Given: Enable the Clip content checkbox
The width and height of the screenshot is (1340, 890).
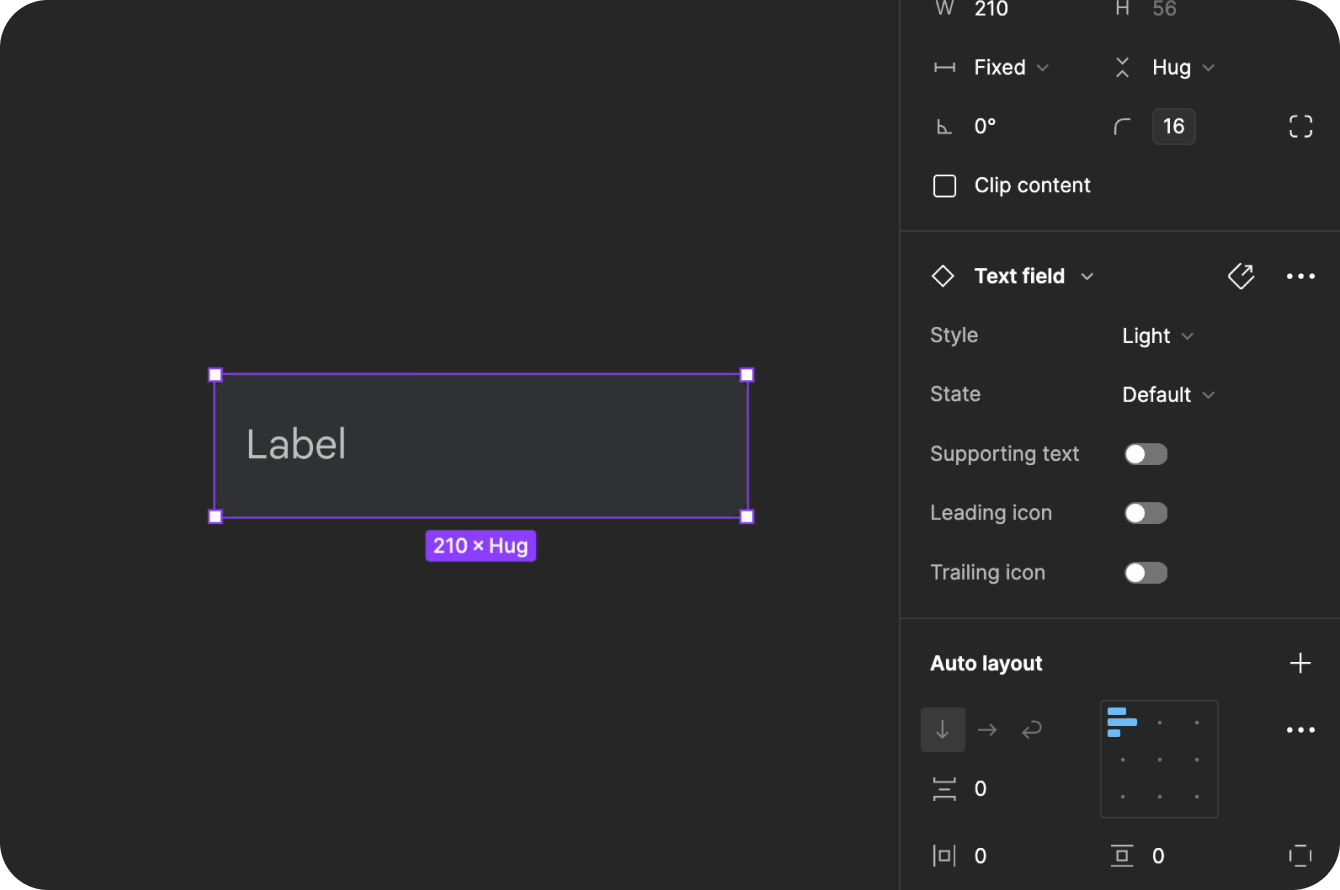Looking at the screenshot, I should 944,186.
